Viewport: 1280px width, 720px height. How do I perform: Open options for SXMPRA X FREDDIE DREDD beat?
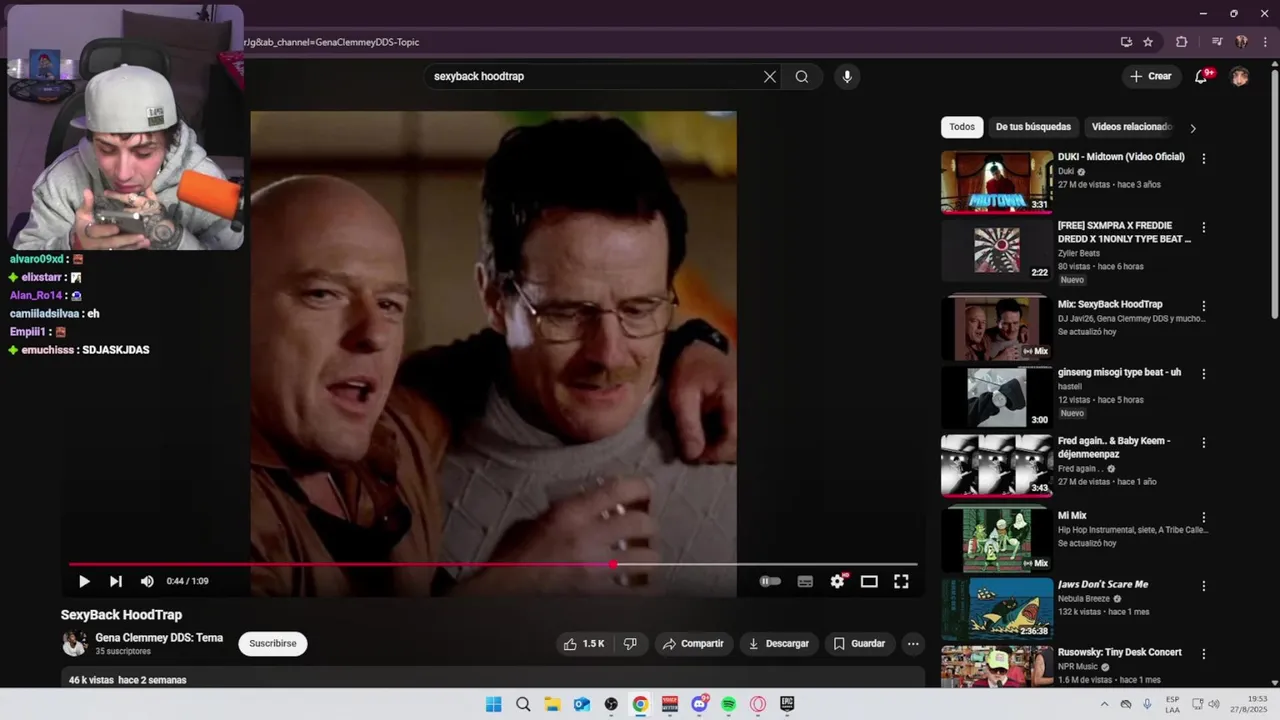pyautogui.click(x=1204, y=228)
